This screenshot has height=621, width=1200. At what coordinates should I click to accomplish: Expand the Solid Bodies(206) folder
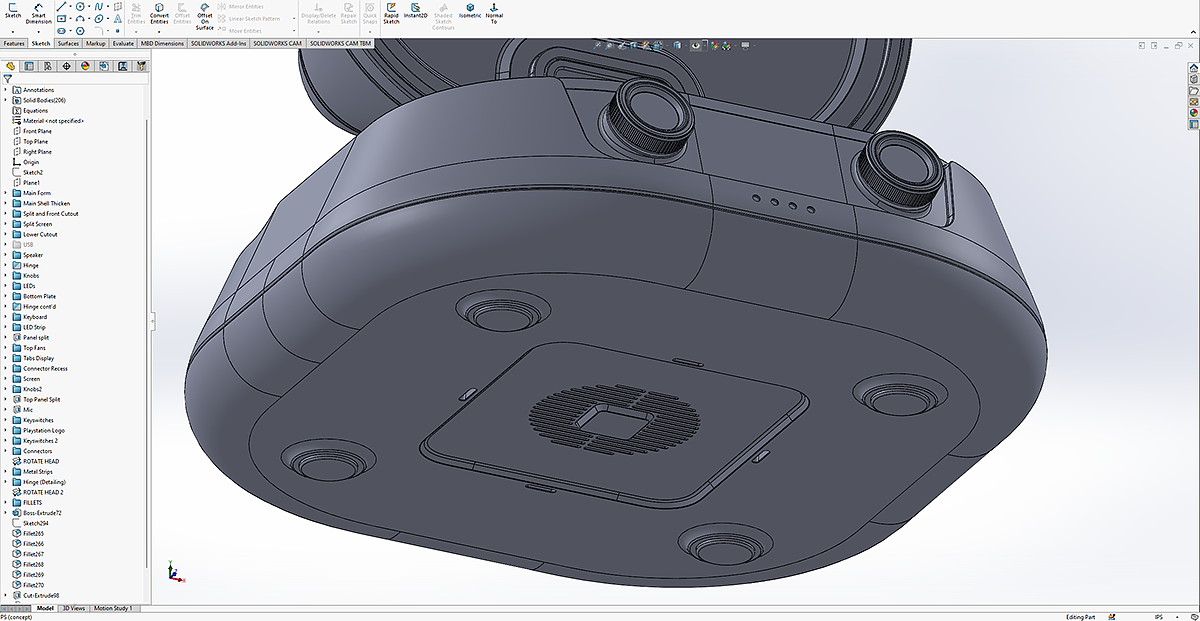point(6,100)
